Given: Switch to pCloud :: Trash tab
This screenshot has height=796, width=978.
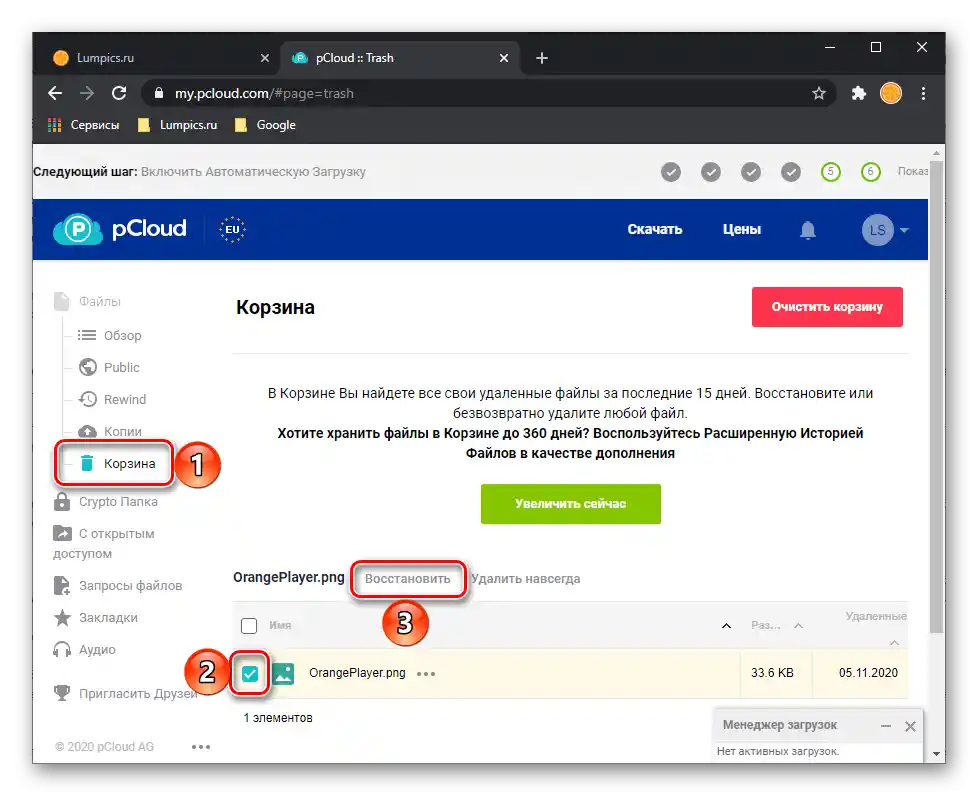Looking at the screenshot, I should click(399, 58).
